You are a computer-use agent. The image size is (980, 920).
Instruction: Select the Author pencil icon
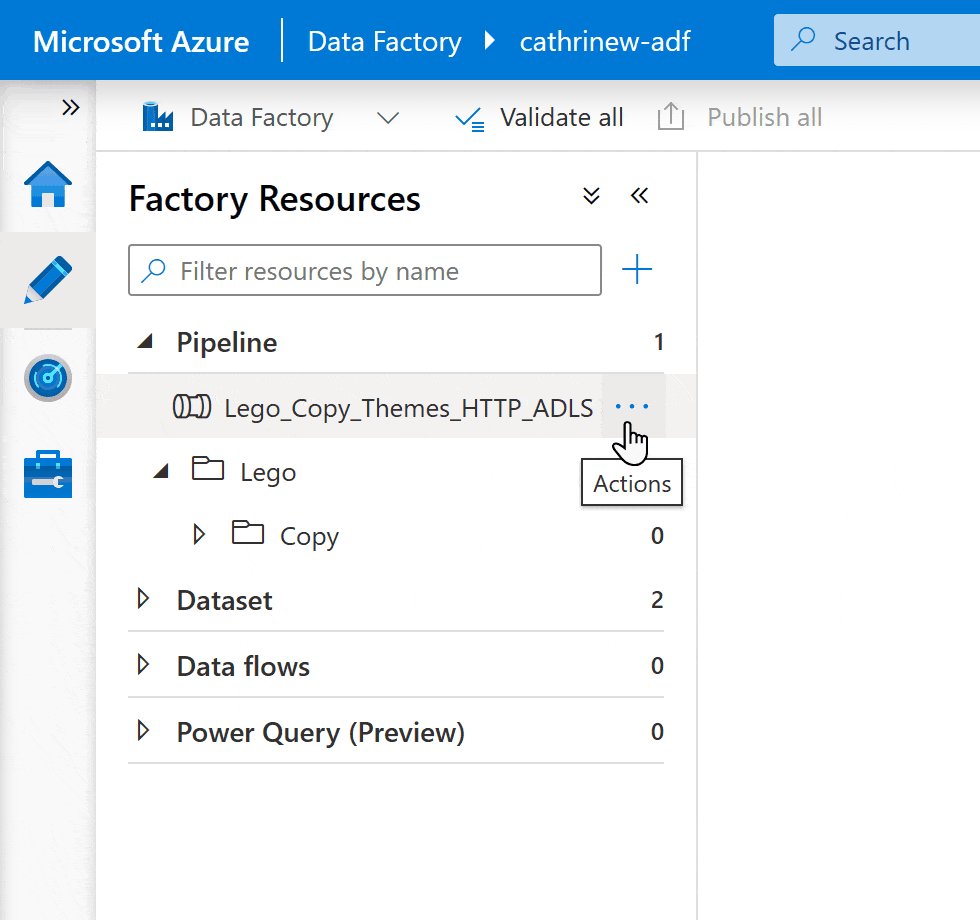tap(48, 281)
